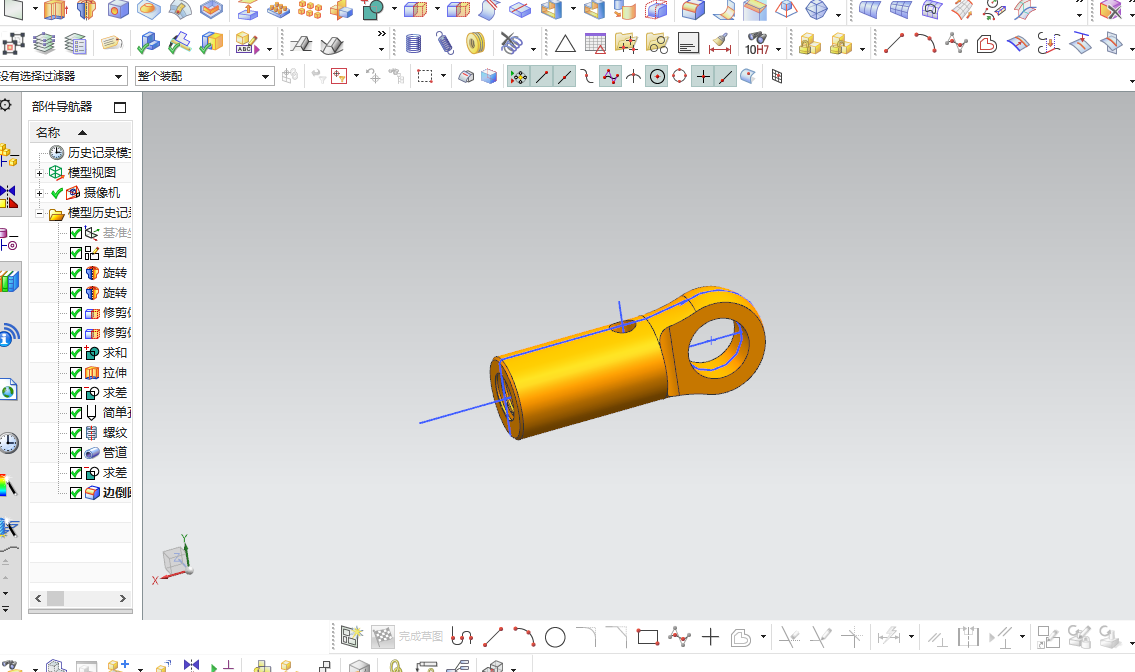
Task: Click the first padlock blocks icon
Action: (x=809, y=44)
